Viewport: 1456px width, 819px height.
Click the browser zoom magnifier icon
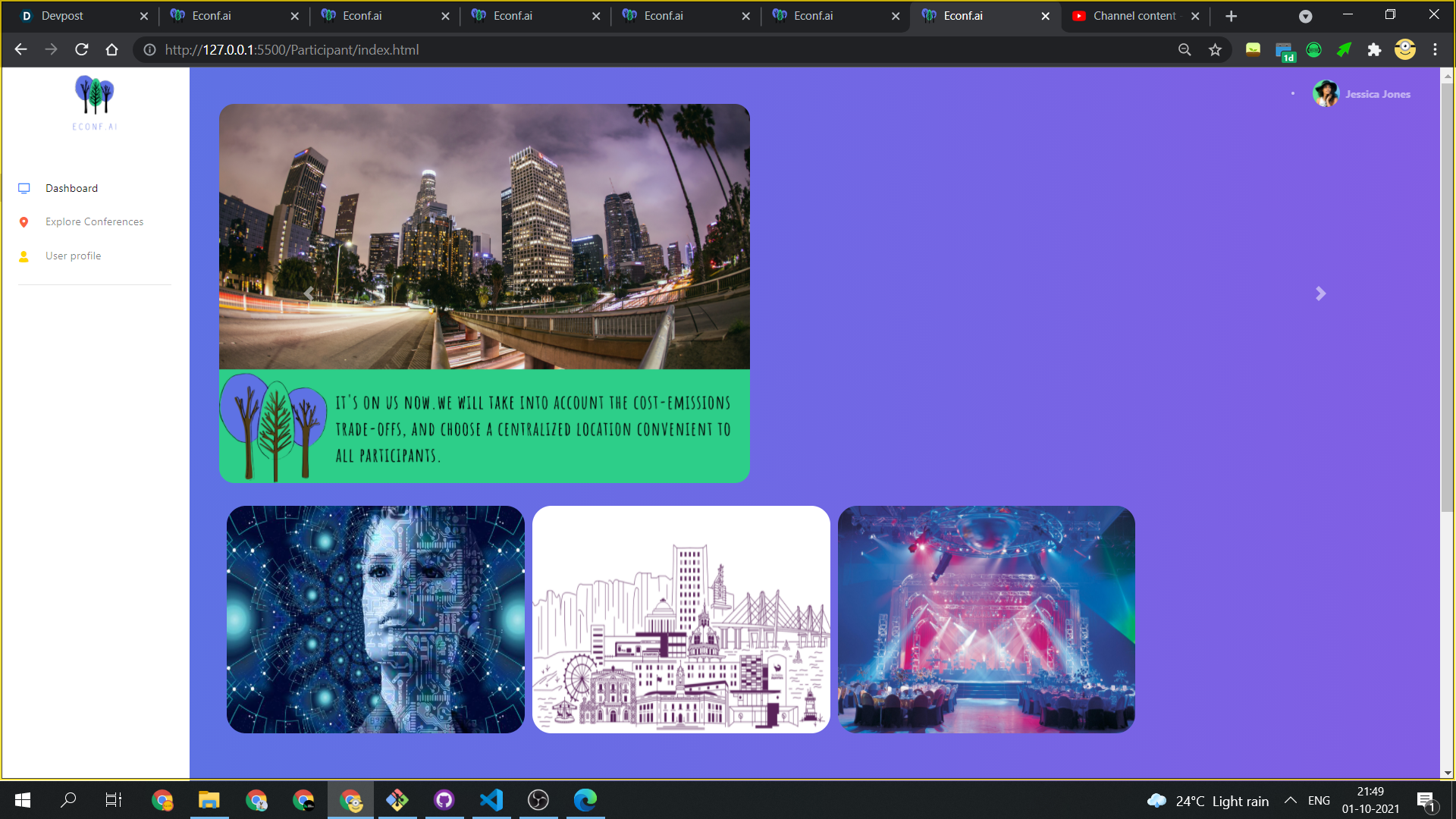[1185, 50]
